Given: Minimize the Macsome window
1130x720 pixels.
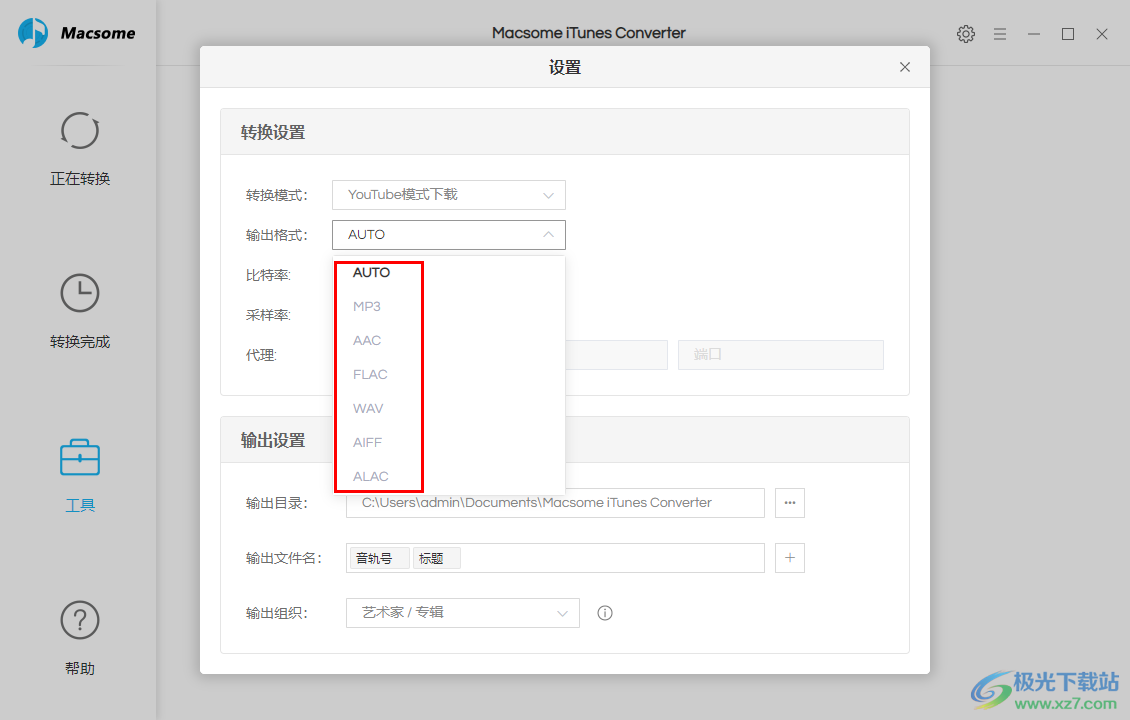Looking at the screenshot, I should click(x=1033, y=34).
